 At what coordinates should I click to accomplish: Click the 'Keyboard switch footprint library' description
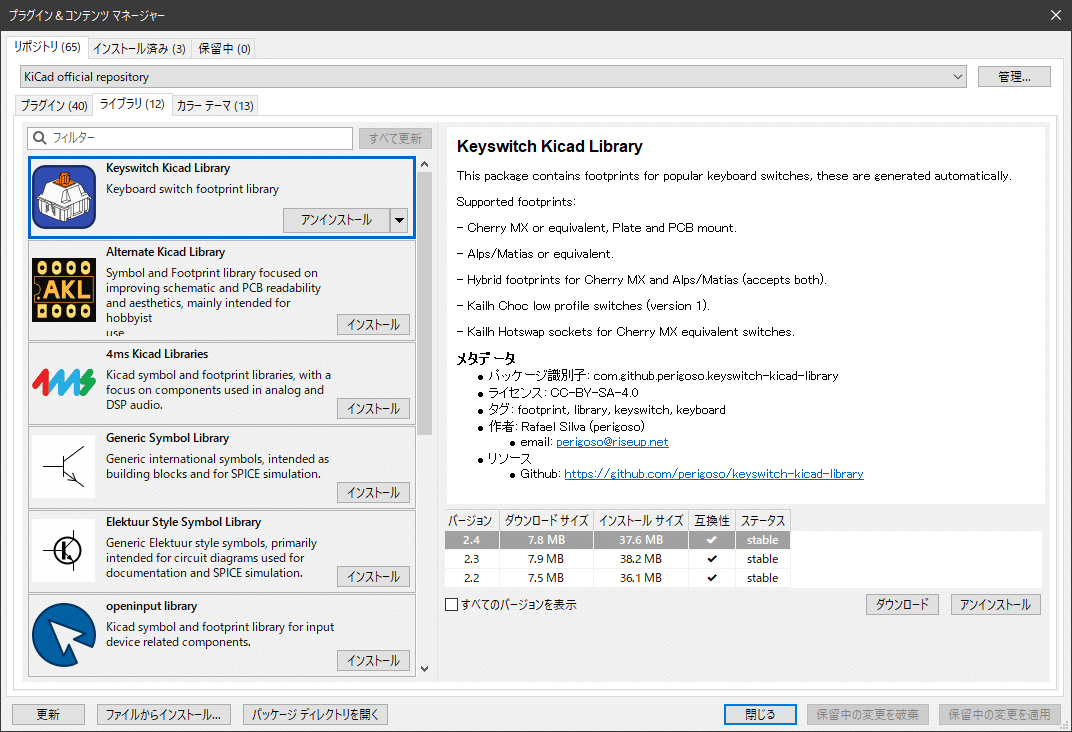tap(193, 189)
